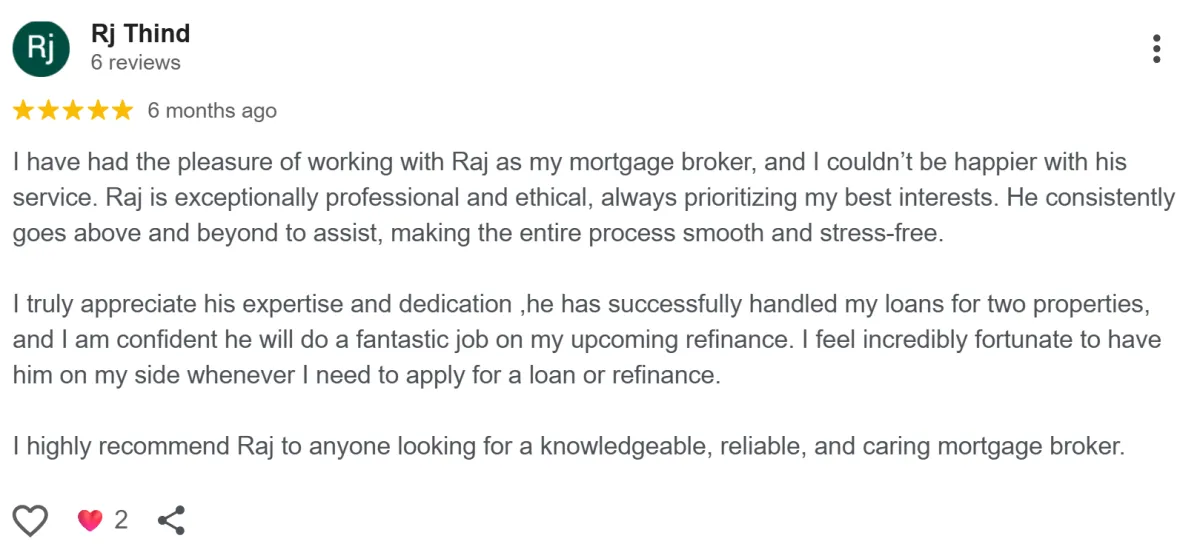Screen dimensions: 1200x544
Task: Click the line beginning "goes above and beyond"
Action: 478,234
